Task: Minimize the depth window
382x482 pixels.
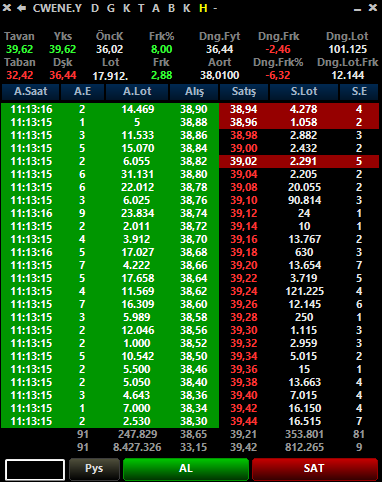Action: [x=358, y=9]
